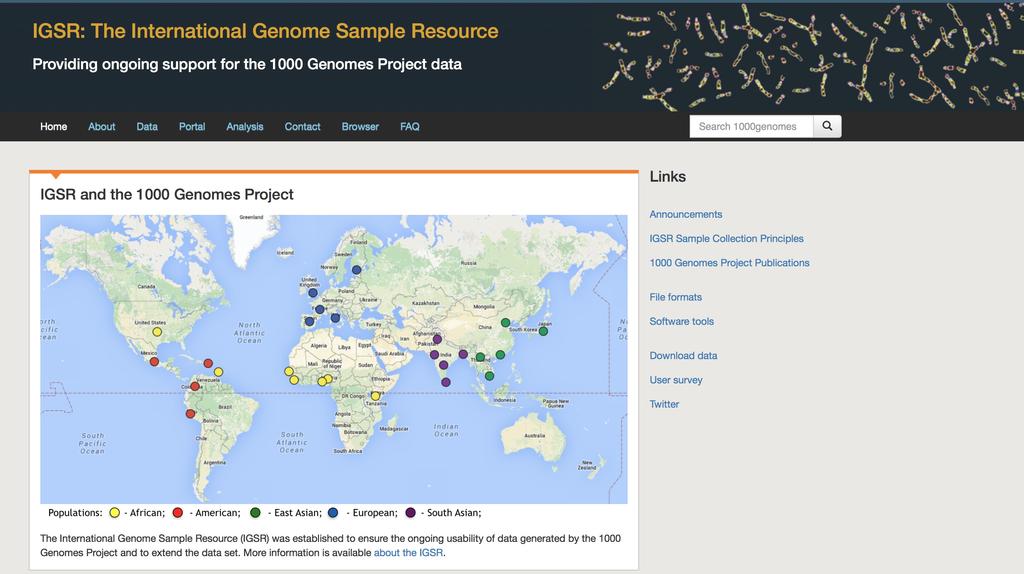The image size is (1024, 574).
Task: Select the purple marker in Pakistan
Action: tap(438, 340)
